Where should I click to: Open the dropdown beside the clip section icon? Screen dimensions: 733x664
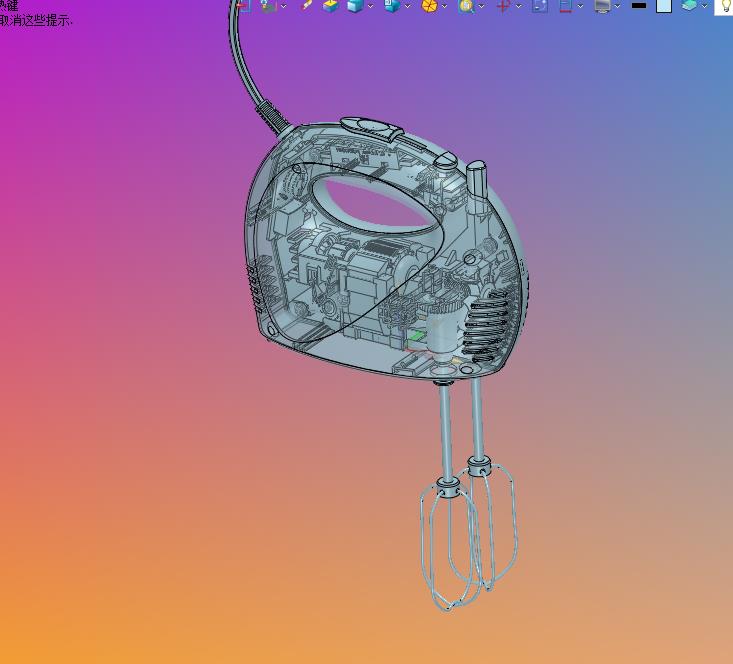581,6
